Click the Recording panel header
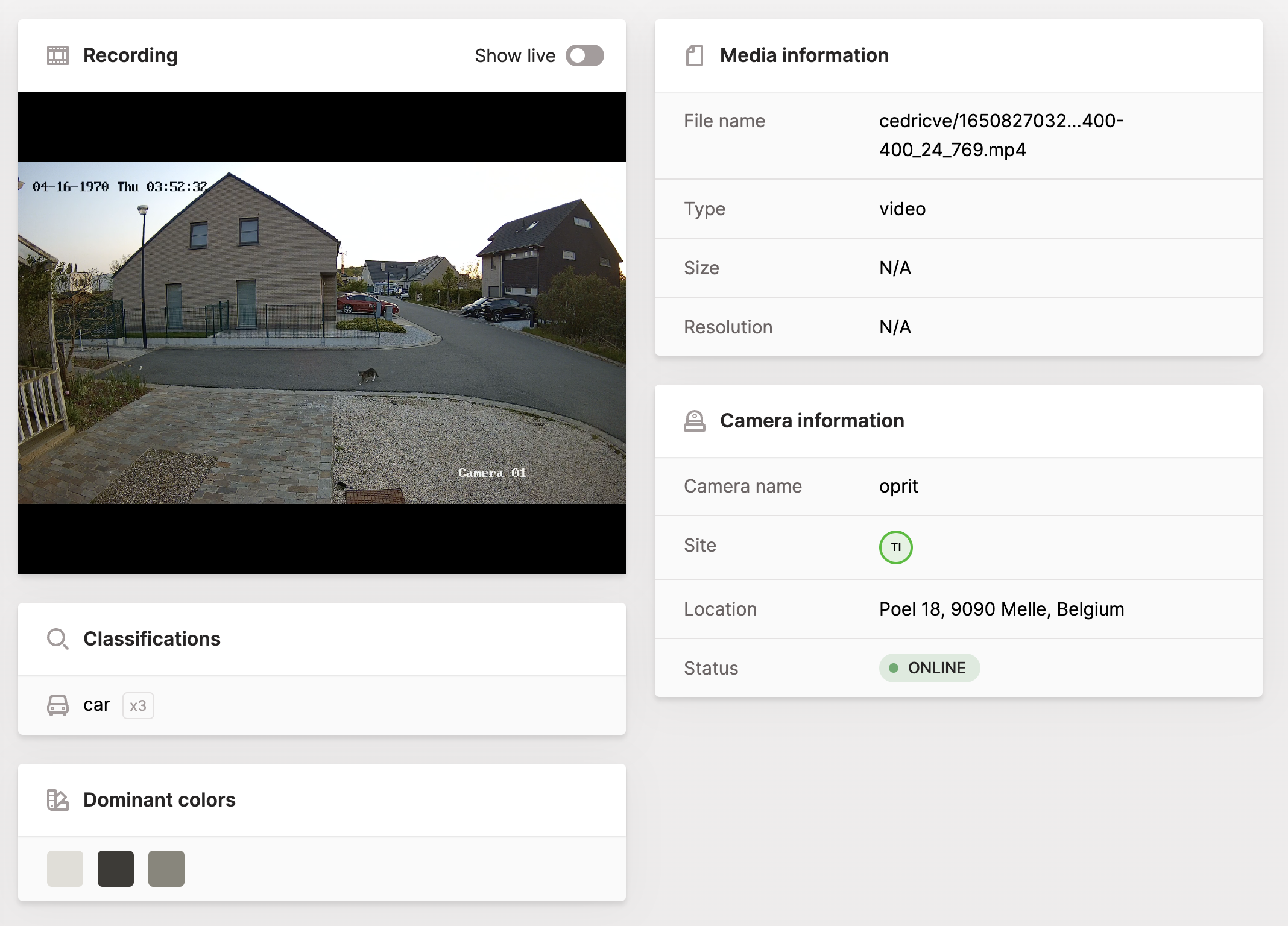The image size is (1288, 926). tap(130, 55)
